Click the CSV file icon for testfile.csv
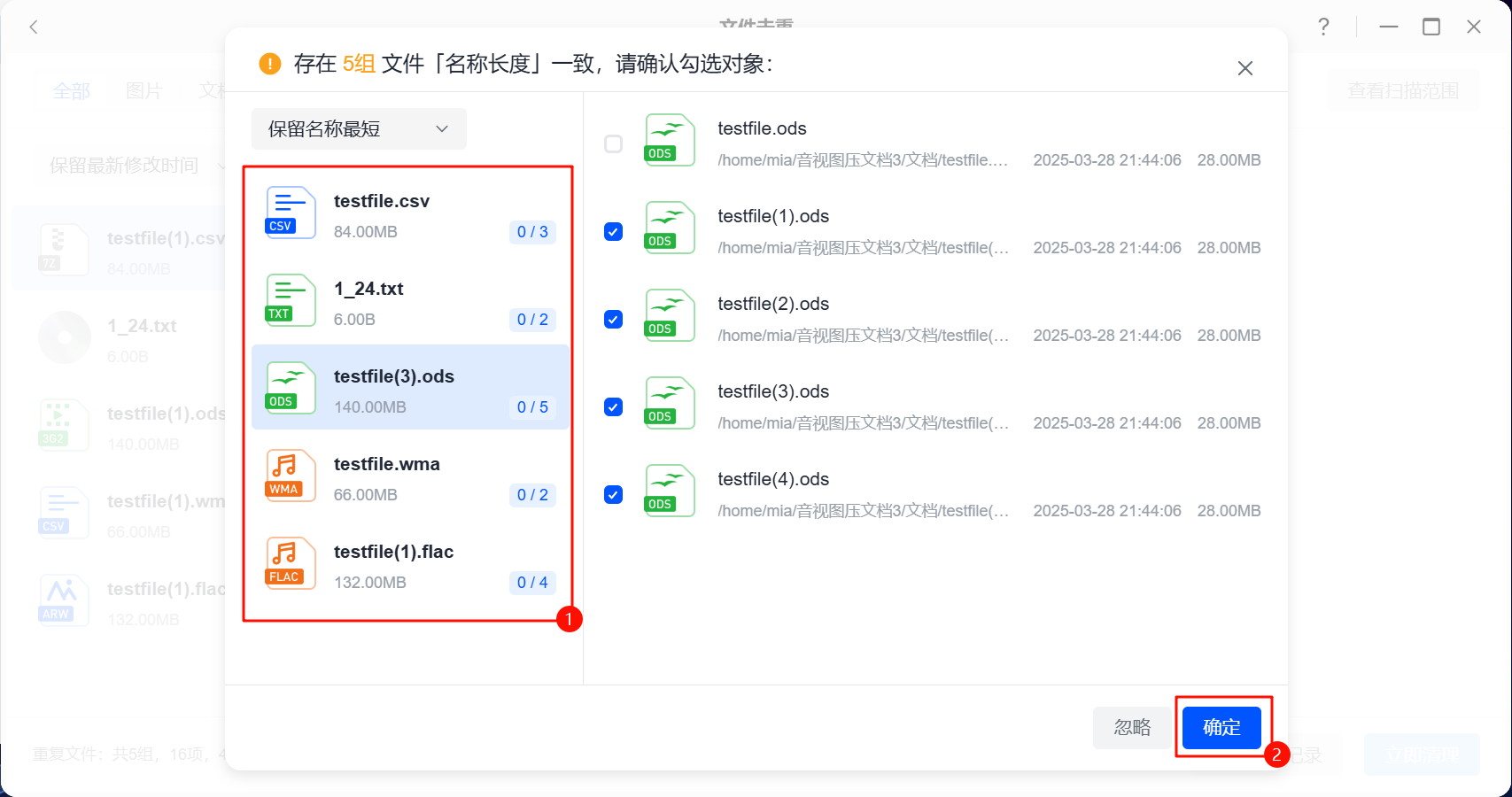The image size is (1512, 797). point(291,213)
